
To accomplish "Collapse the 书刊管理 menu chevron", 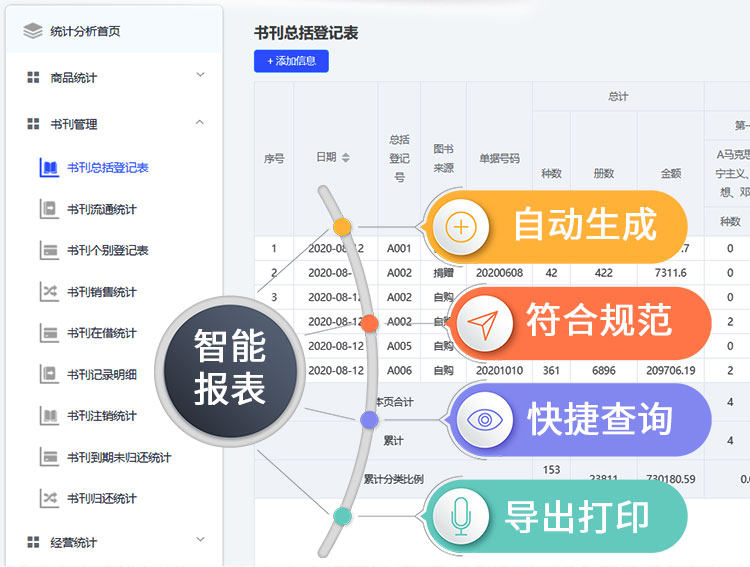I will (x=200, y=122).
